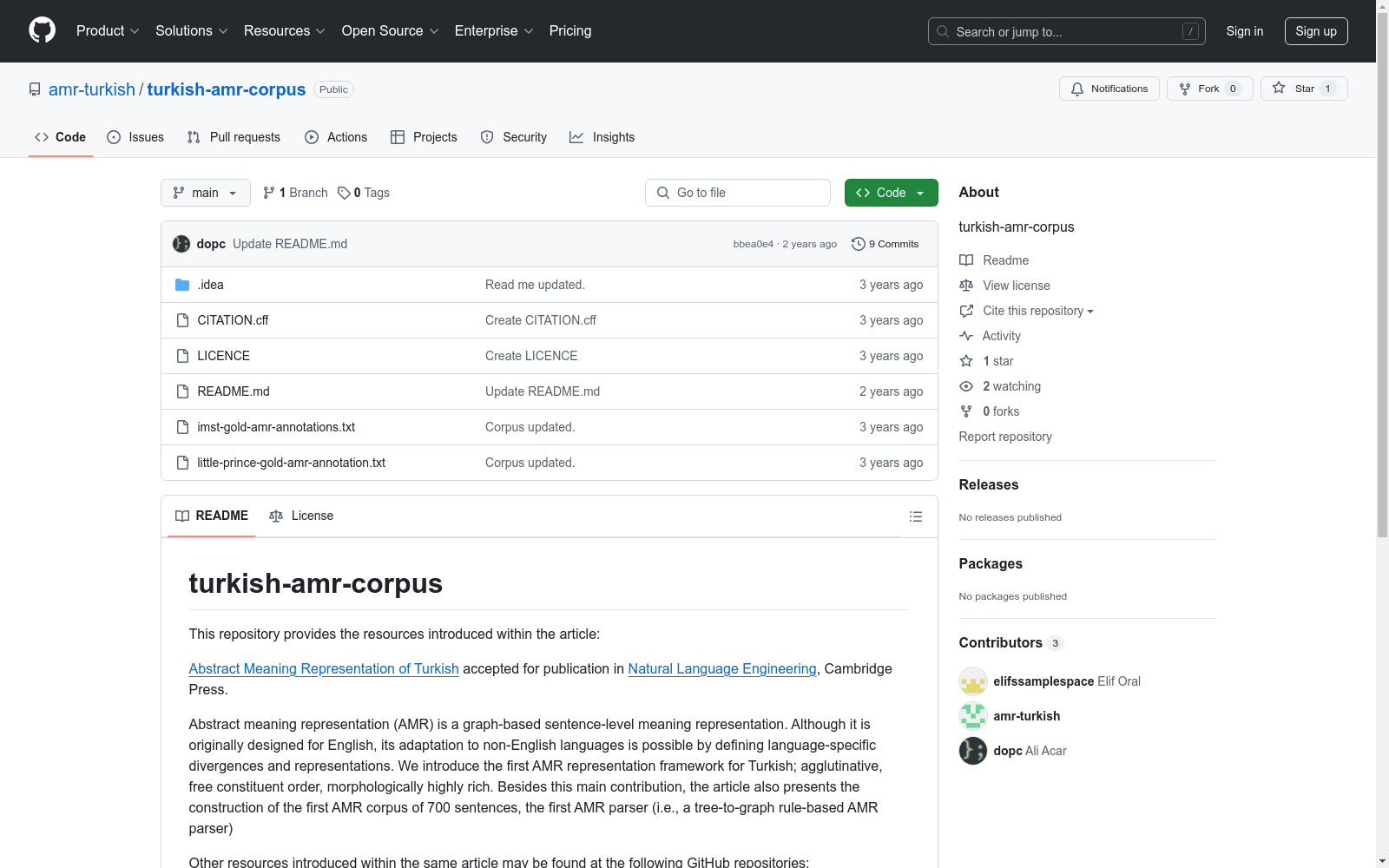This screenshot has width=1389, height=868.
Task: Expand the Solutions menu
Action: [x=192, y=31]
